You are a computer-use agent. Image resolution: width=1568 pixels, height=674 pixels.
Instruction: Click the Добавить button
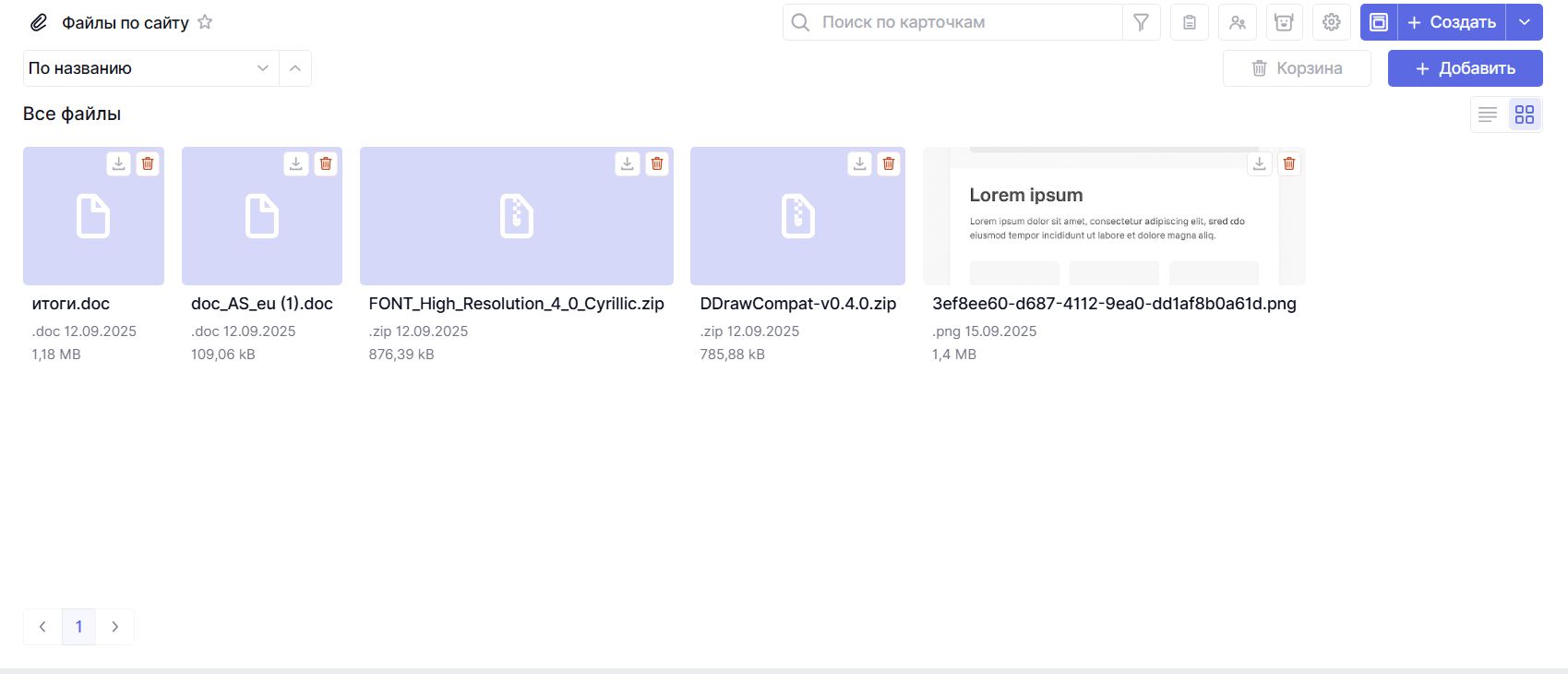point(1465,68)
